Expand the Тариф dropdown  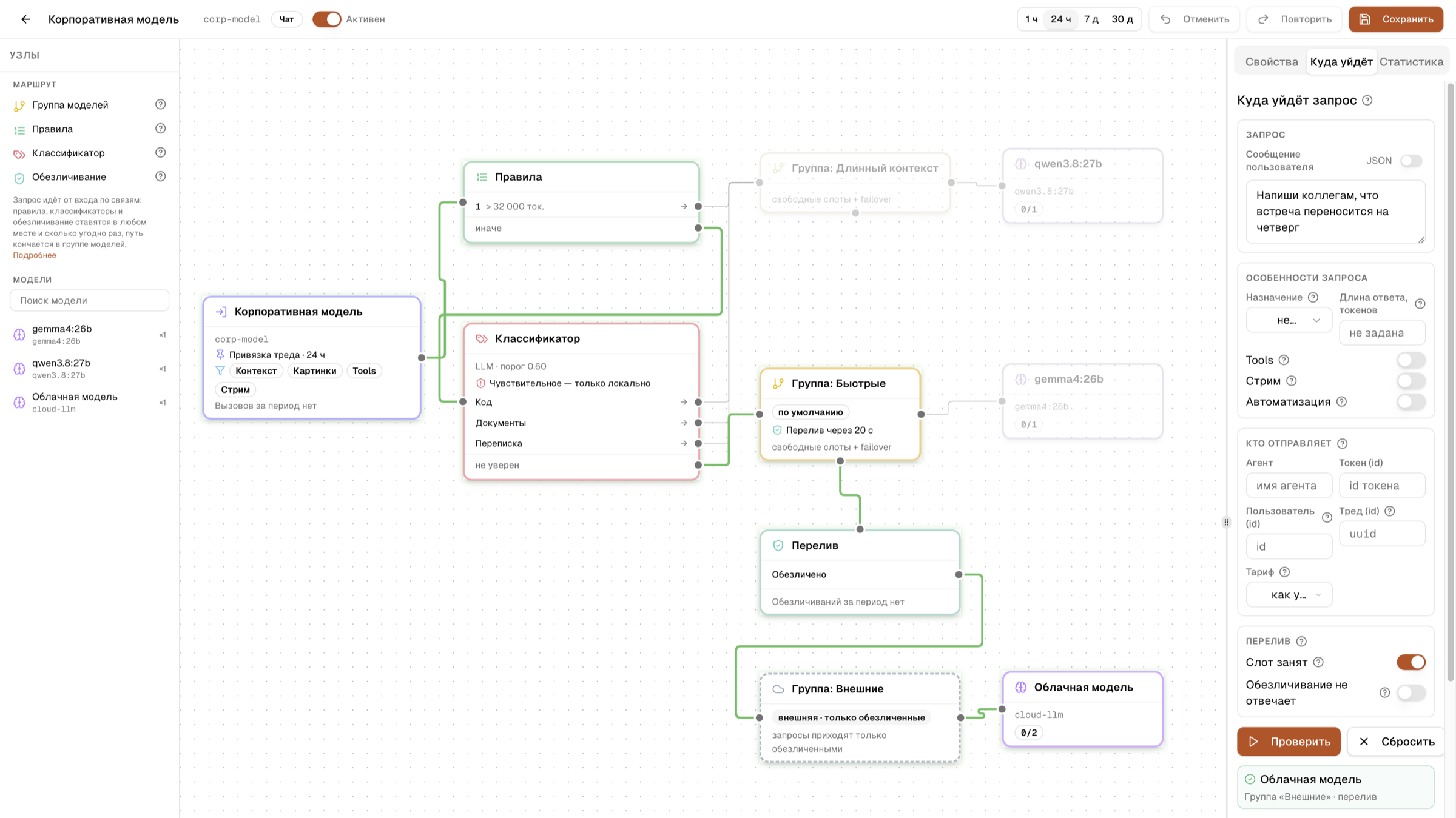[x=1289, y=595]
